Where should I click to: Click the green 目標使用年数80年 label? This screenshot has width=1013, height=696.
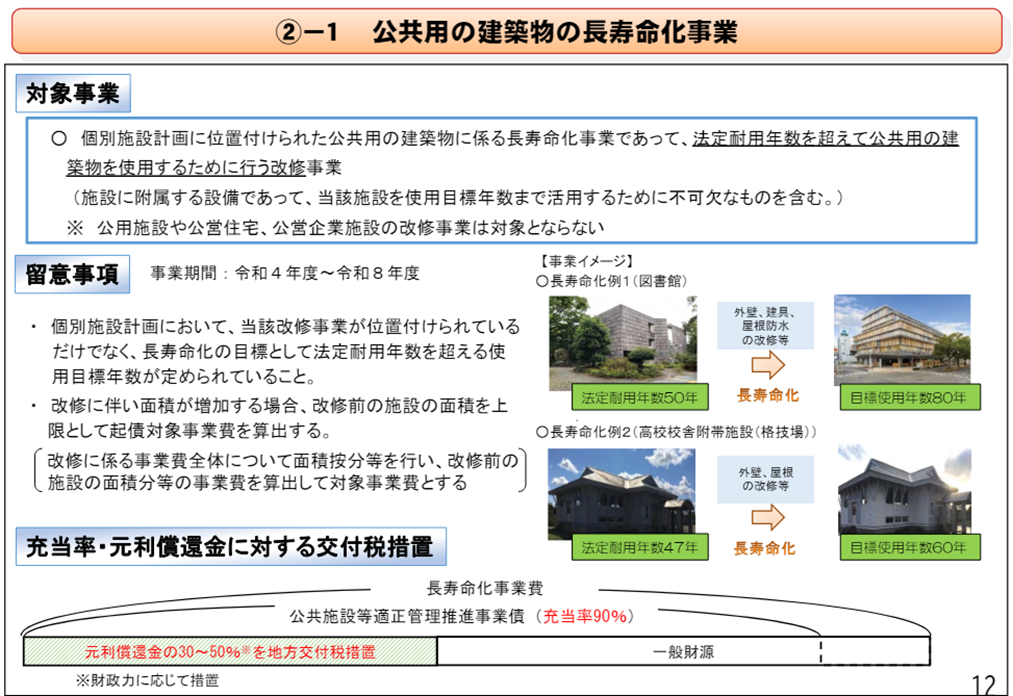tap(908, 397)
